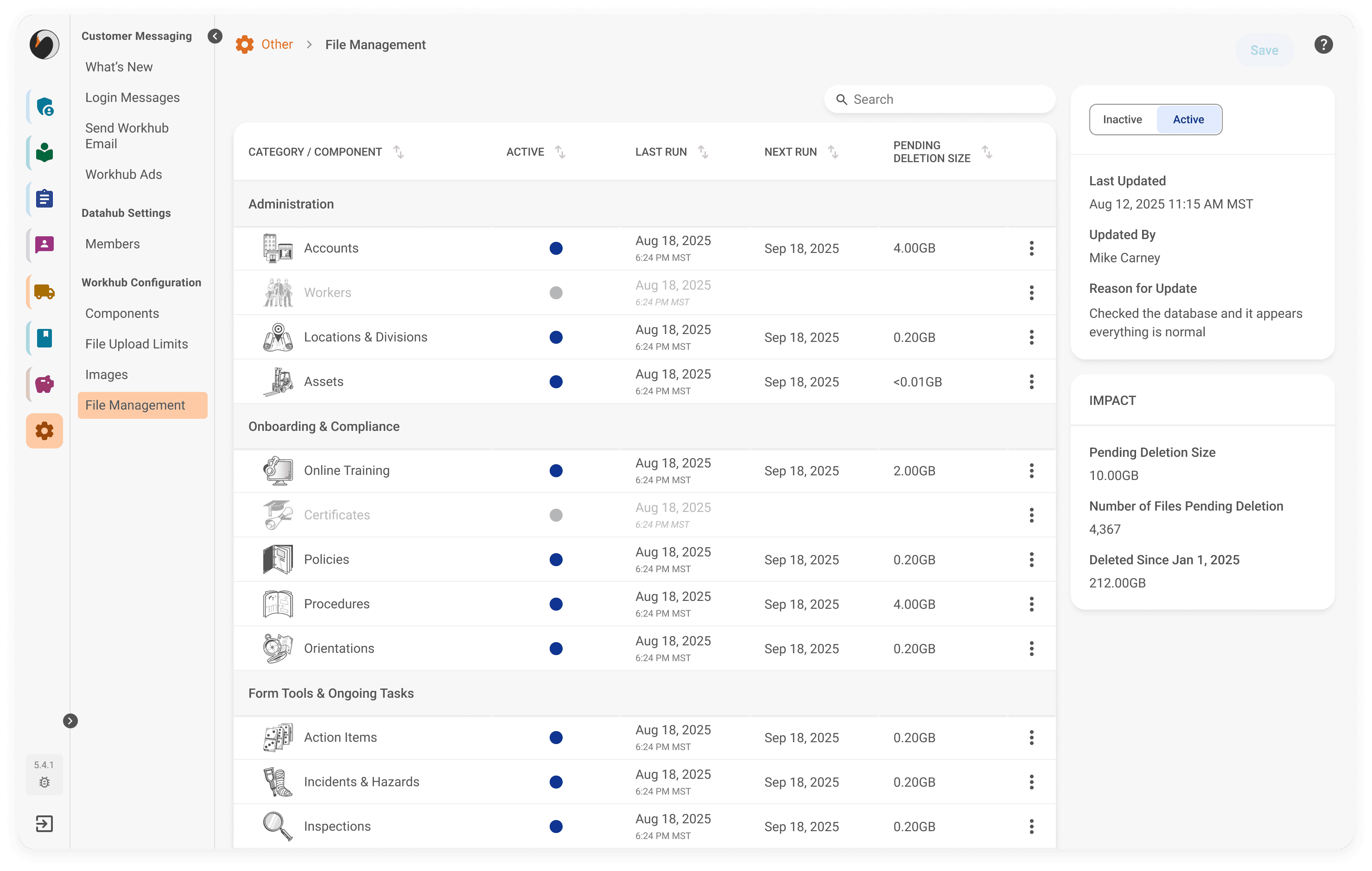
Task: Toggle the active dot for Workers
Action: pyautogui.click(x=556, y=293)
